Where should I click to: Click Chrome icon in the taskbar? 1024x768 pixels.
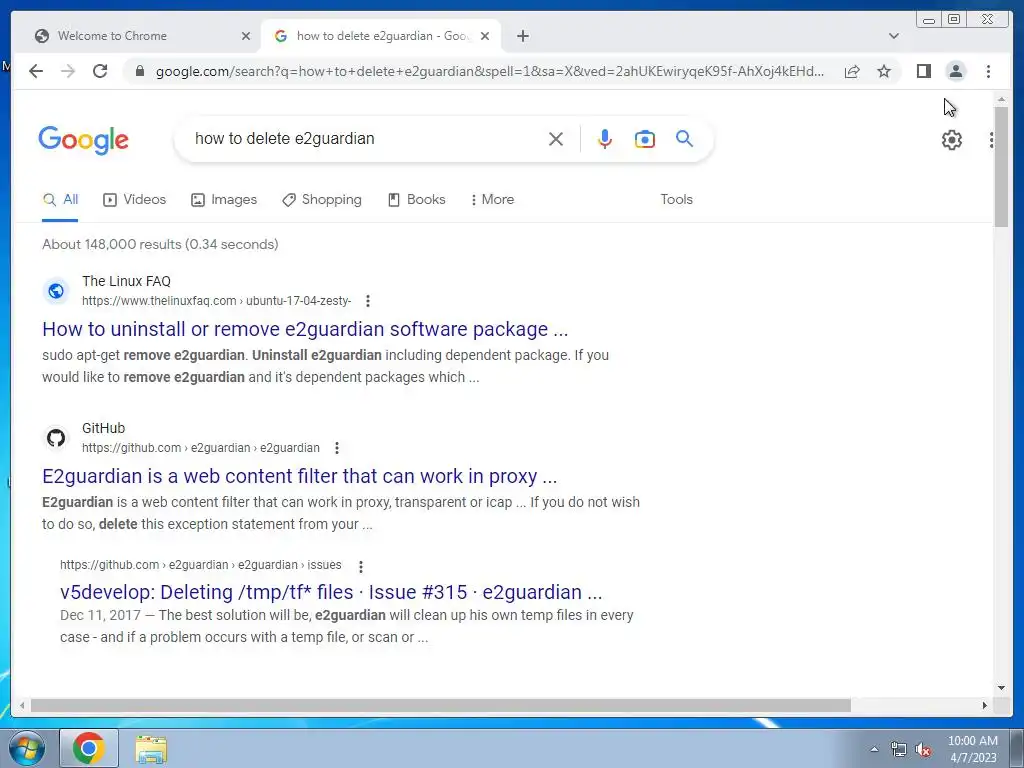pyautogui.click(x=89, y=748)
